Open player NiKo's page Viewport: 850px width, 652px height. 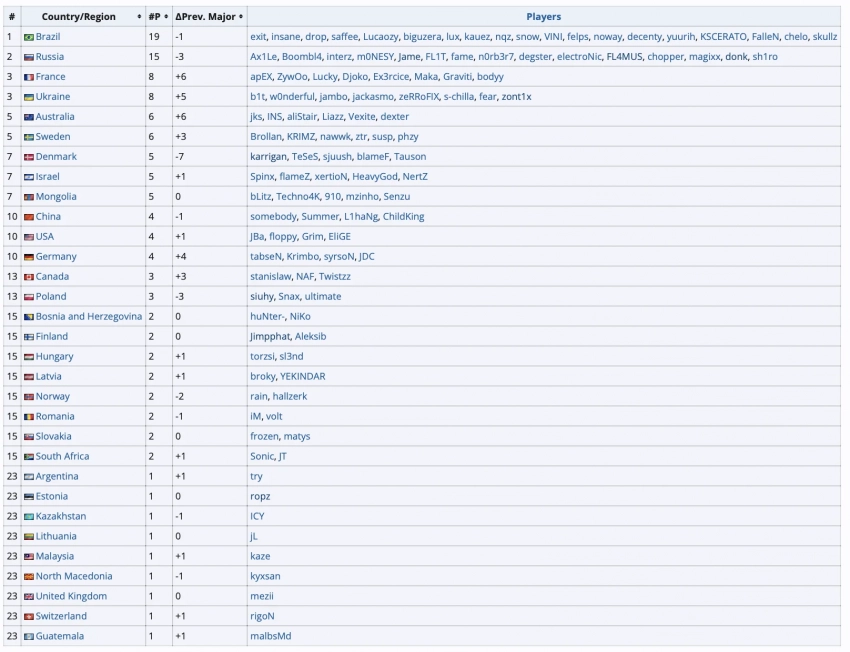click(299, 317)
